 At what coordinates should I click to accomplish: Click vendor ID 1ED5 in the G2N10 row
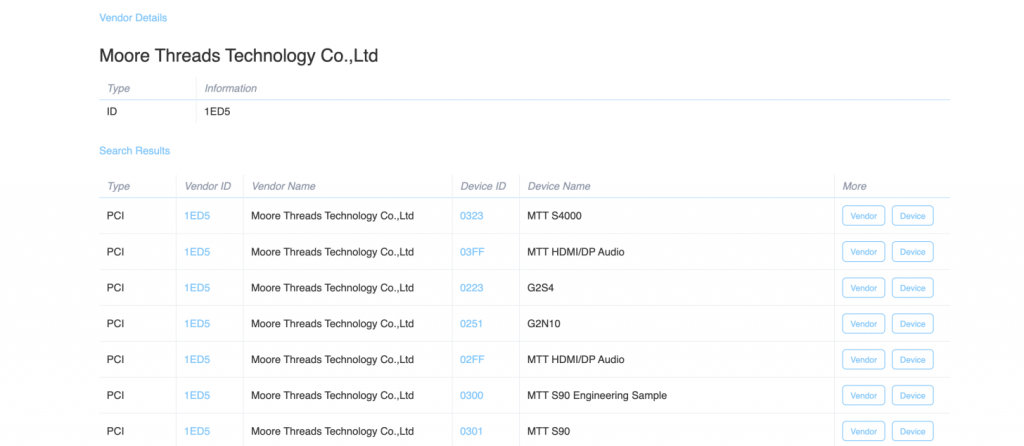[x=197, y=323]
